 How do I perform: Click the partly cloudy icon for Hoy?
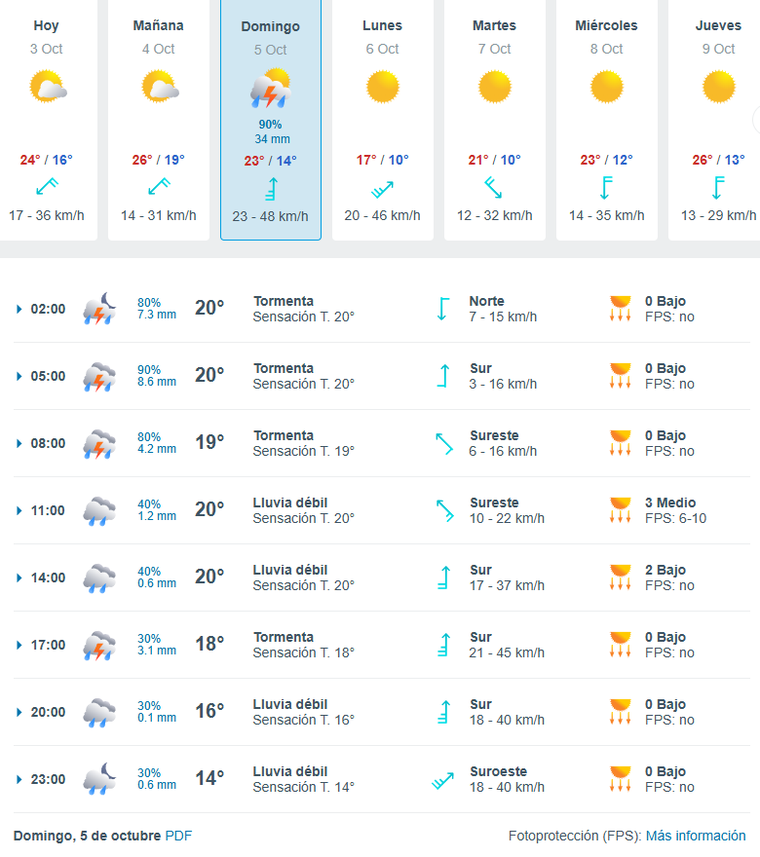(47, 87)
